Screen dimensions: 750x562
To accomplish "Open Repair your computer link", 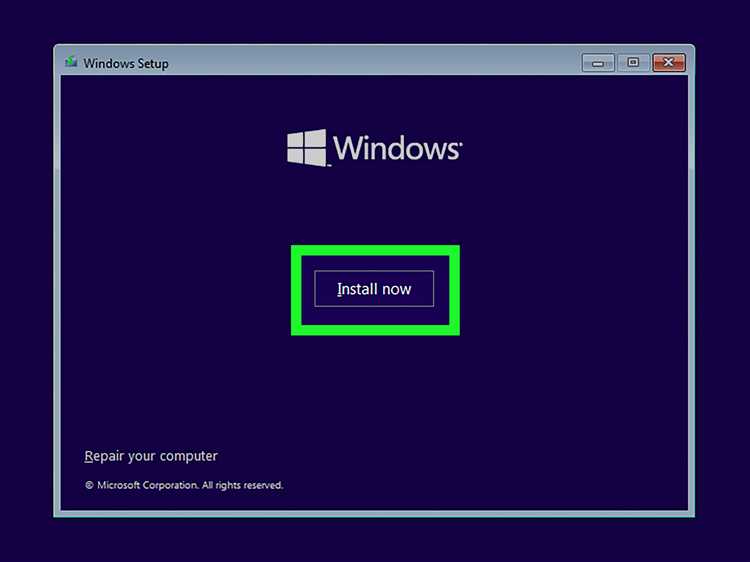I will (151, 456).
